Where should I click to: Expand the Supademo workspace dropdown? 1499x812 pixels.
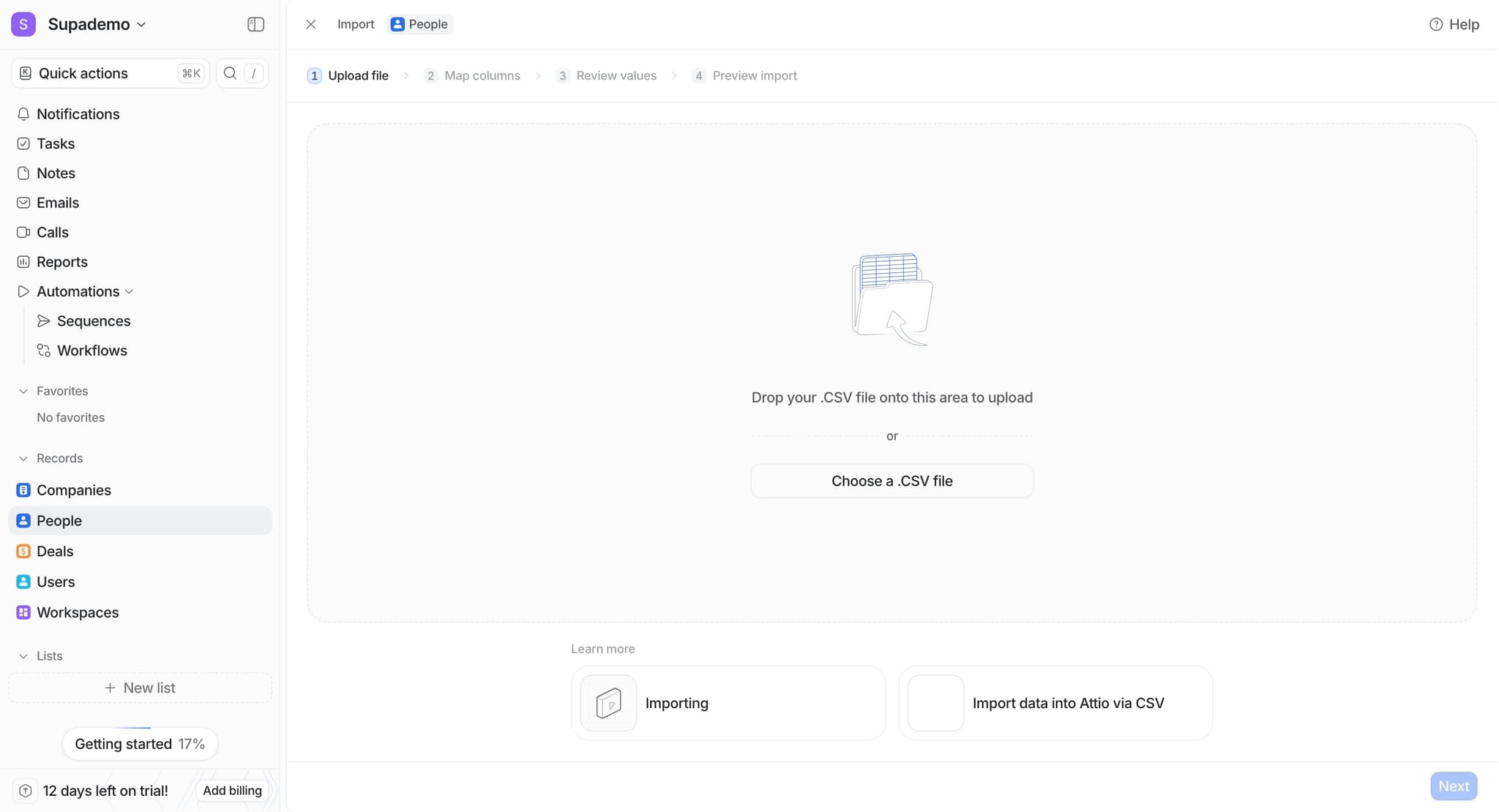[x=141, y=24]
